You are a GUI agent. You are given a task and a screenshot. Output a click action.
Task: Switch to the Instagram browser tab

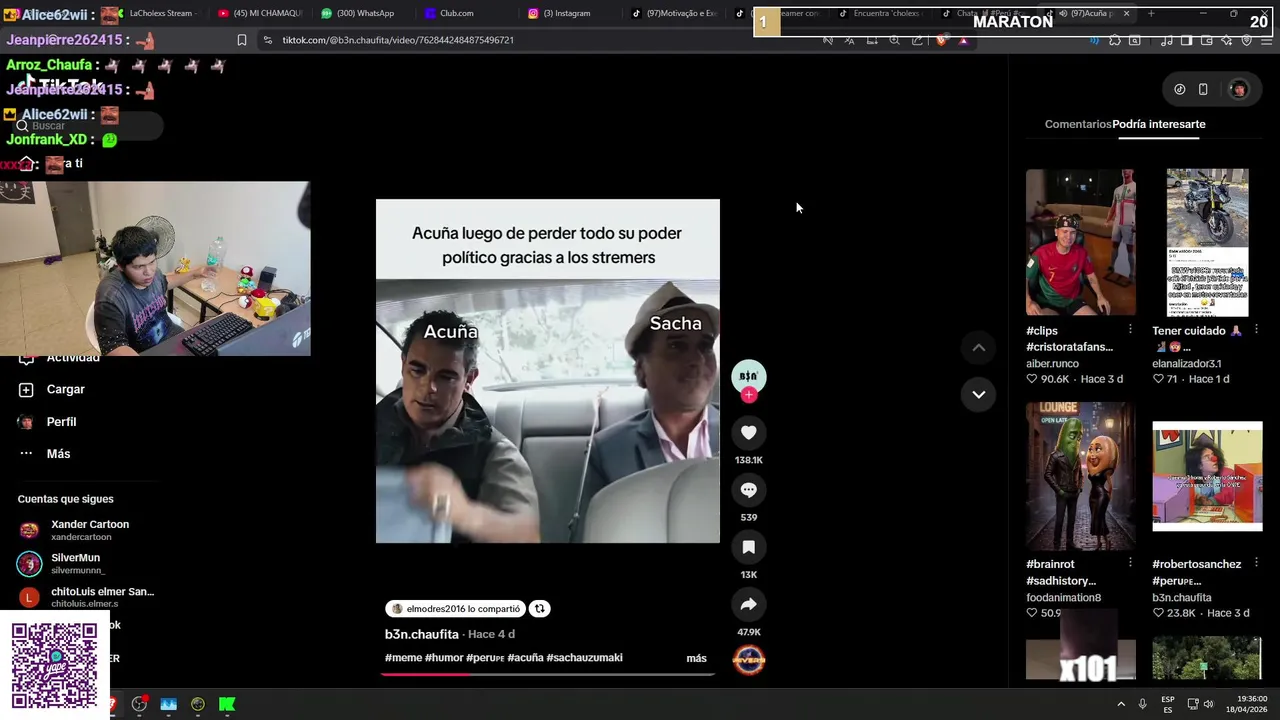pos(565,13)
